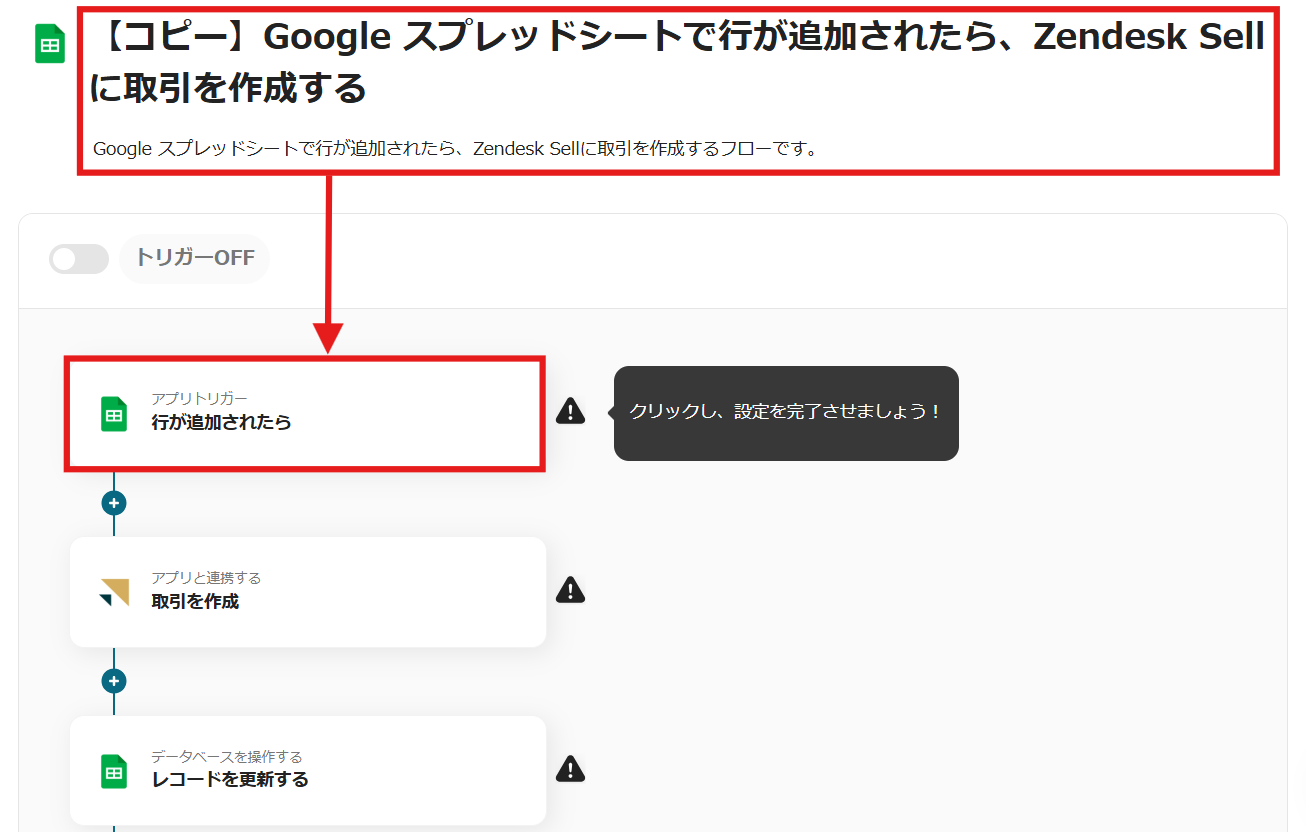Add a step below the 取引を作成 action

pyautogui.click(x=114, y=681)
